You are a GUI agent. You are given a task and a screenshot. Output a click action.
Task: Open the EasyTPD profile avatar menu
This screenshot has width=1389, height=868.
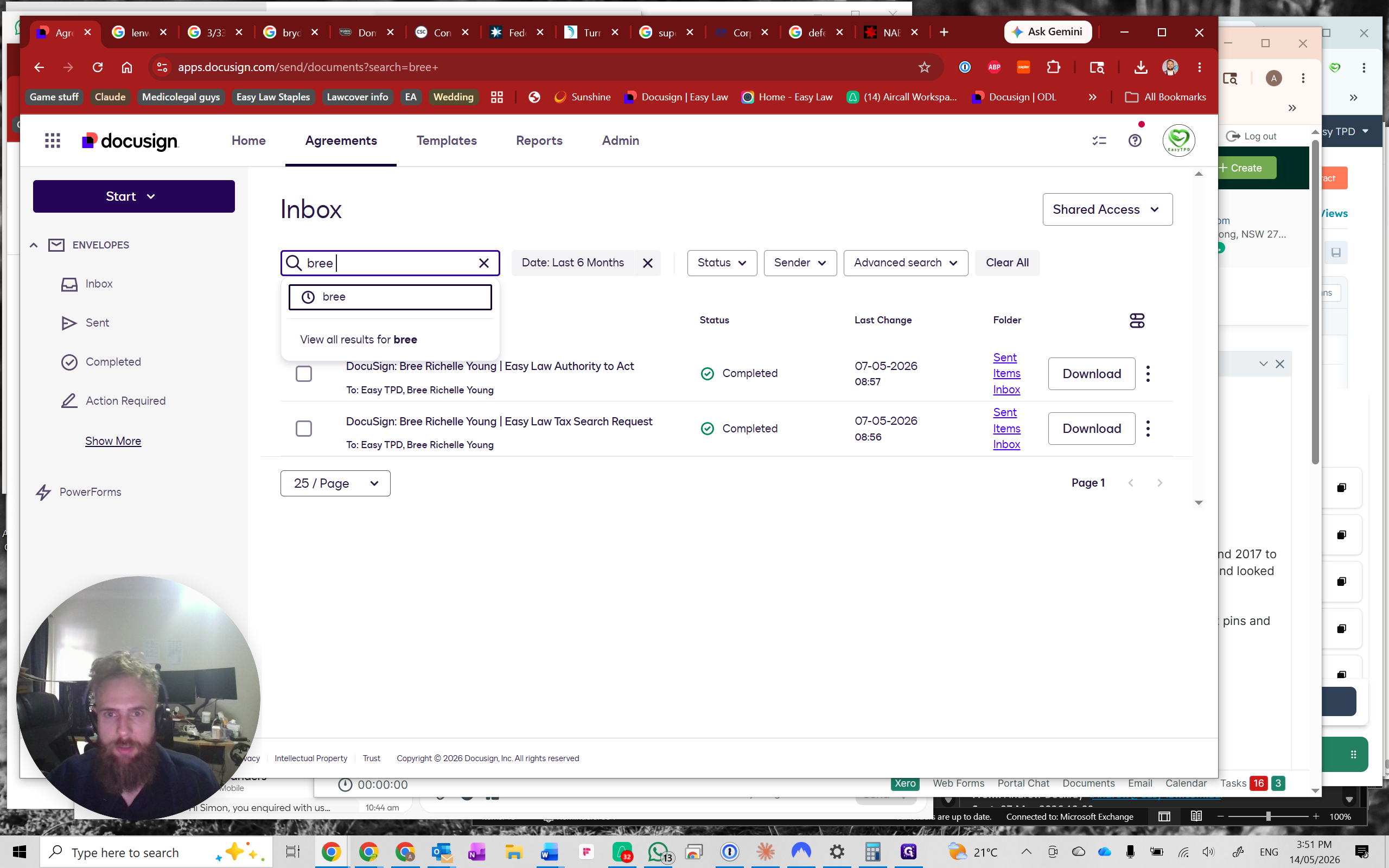coord(1178,141)
